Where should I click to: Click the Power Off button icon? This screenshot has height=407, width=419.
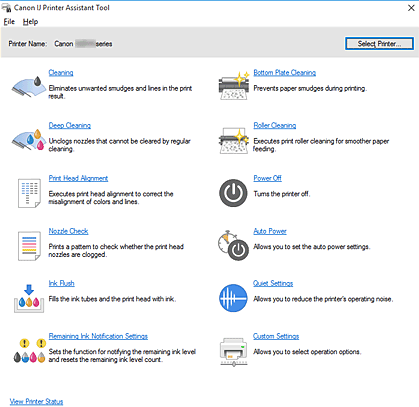233,193
